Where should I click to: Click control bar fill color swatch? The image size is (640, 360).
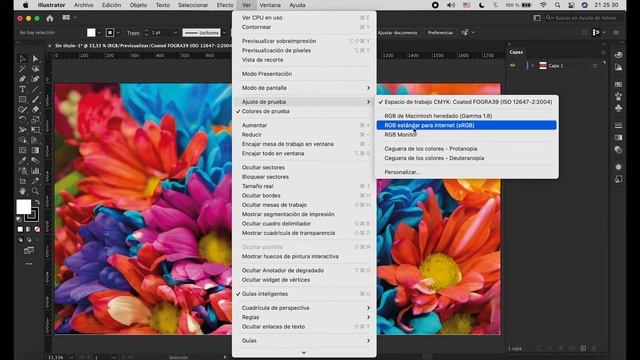(91, 33)
